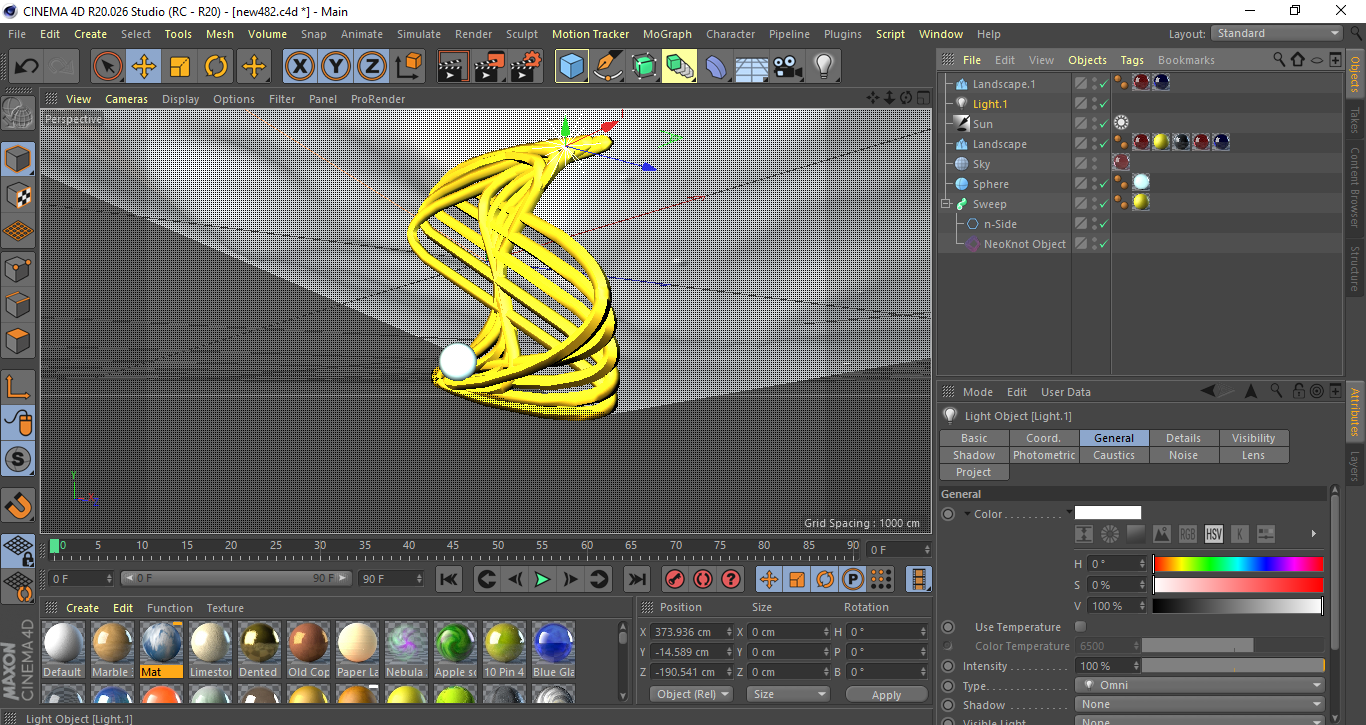The image size is (1366, 725).
Task: Switch to Texture mode icon
Action: click(x=19, y=196)
